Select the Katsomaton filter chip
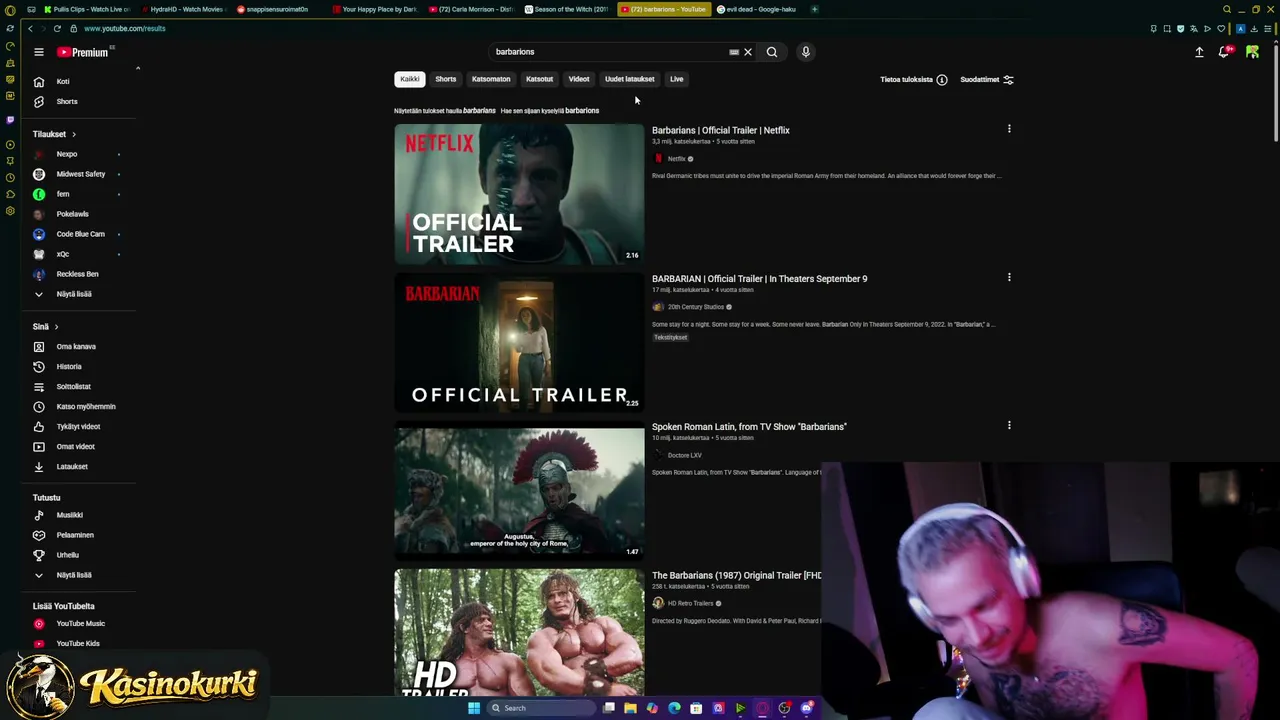 [x=491, y=79]
